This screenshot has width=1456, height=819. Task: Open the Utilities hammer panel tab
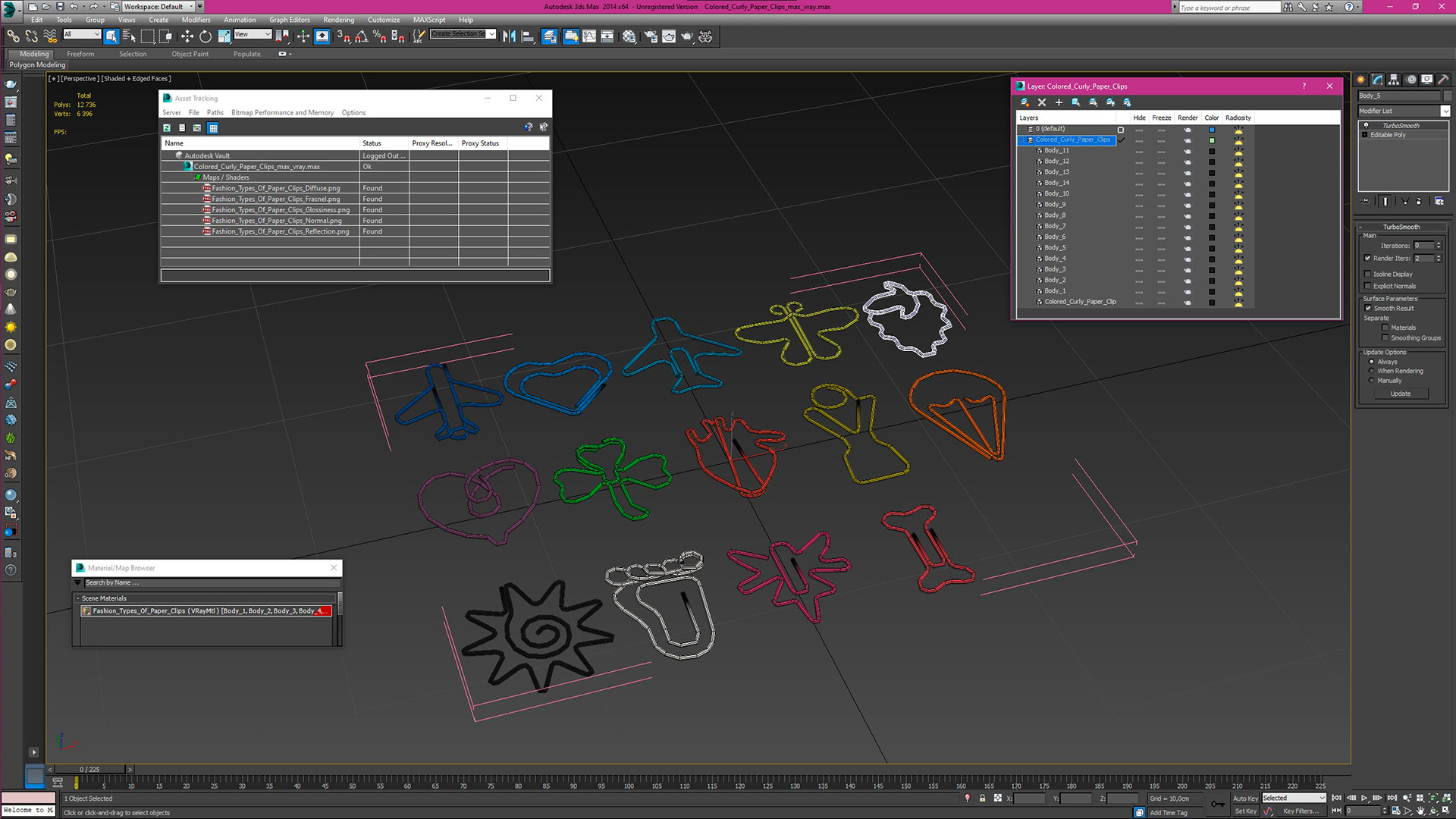(1443, 80)
